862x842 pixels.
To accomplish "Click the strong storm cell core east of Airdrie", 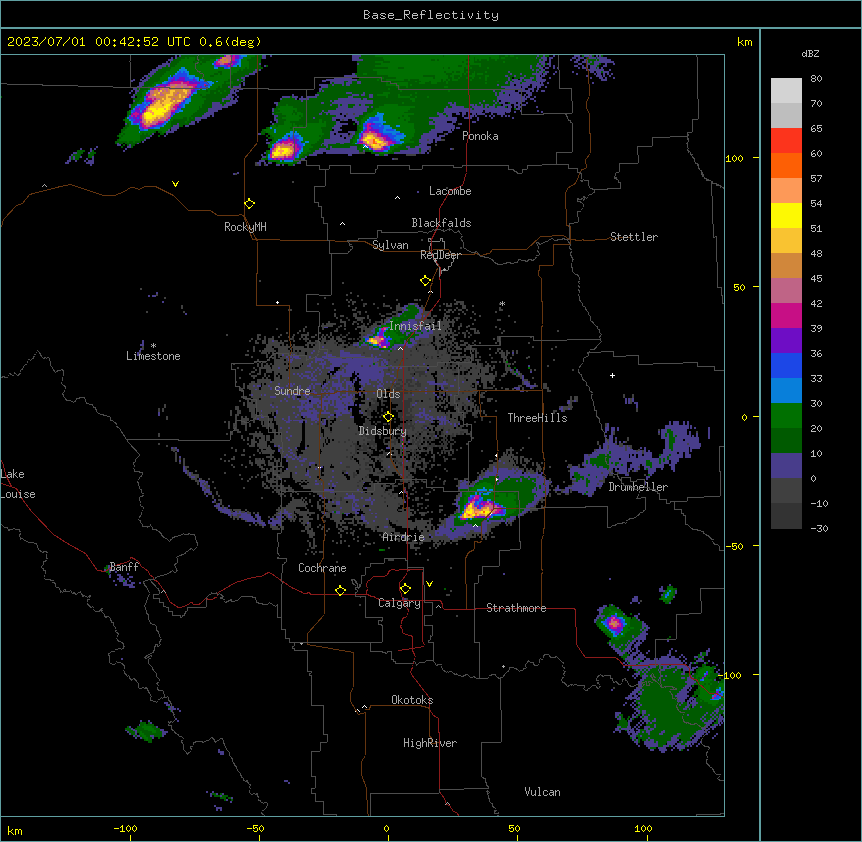I will pos(479,508).
